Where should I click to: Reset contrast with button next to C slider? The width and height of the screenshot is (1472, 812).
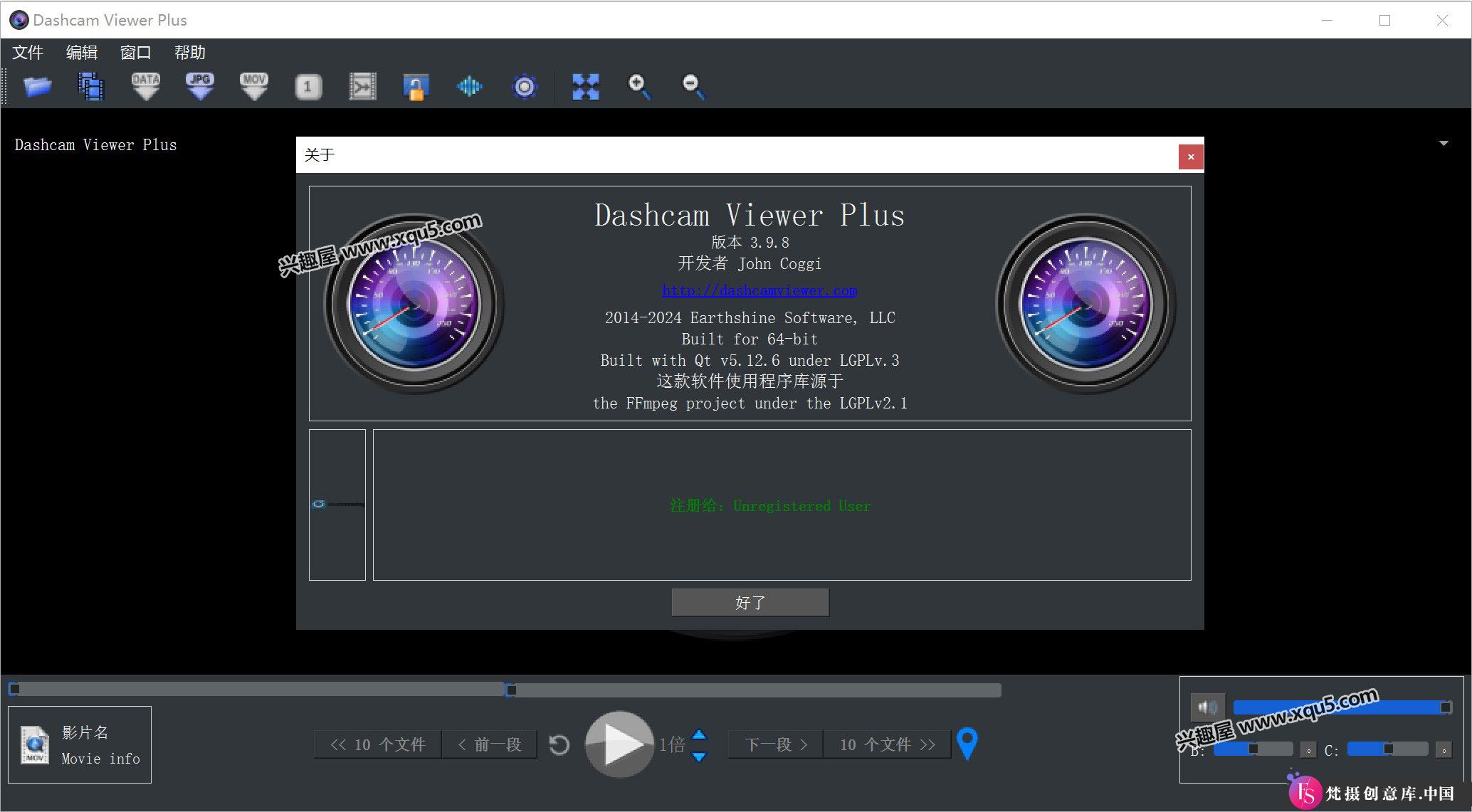pos(1444,750)
